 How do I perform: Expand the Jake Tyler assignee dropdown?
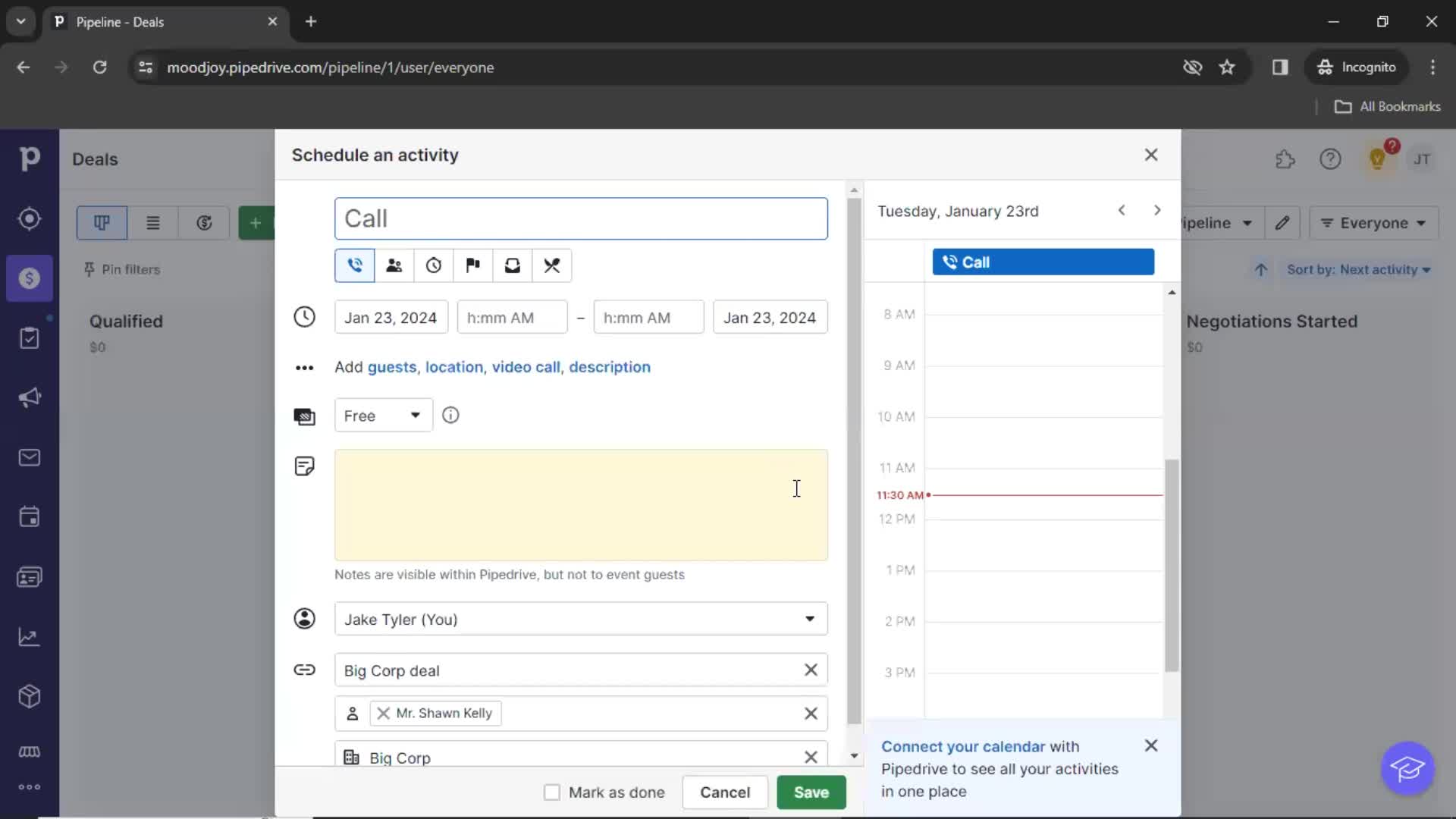pyautogui.click(x=810, y=619)
